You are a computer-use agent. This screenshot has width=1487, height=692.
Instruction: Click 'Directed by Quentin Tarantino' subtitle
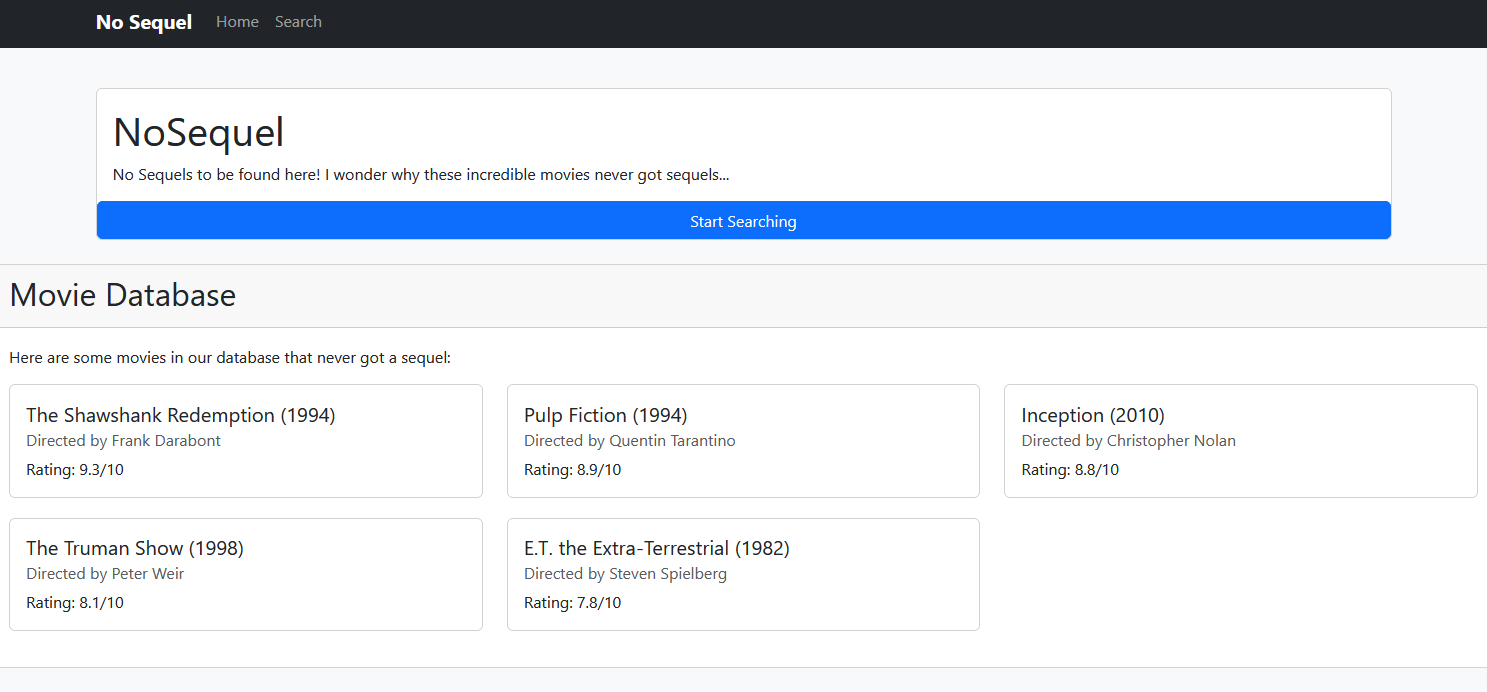629,441
